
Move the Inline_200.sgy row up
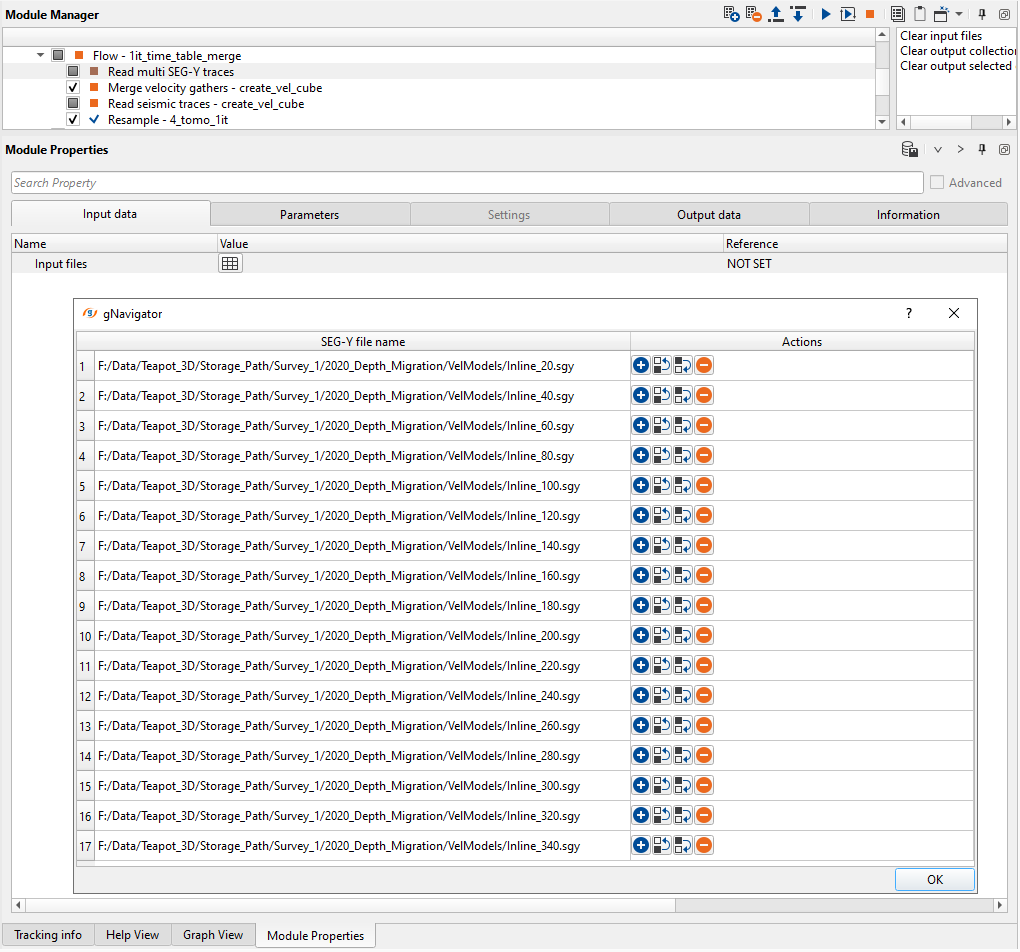[662, 636]
